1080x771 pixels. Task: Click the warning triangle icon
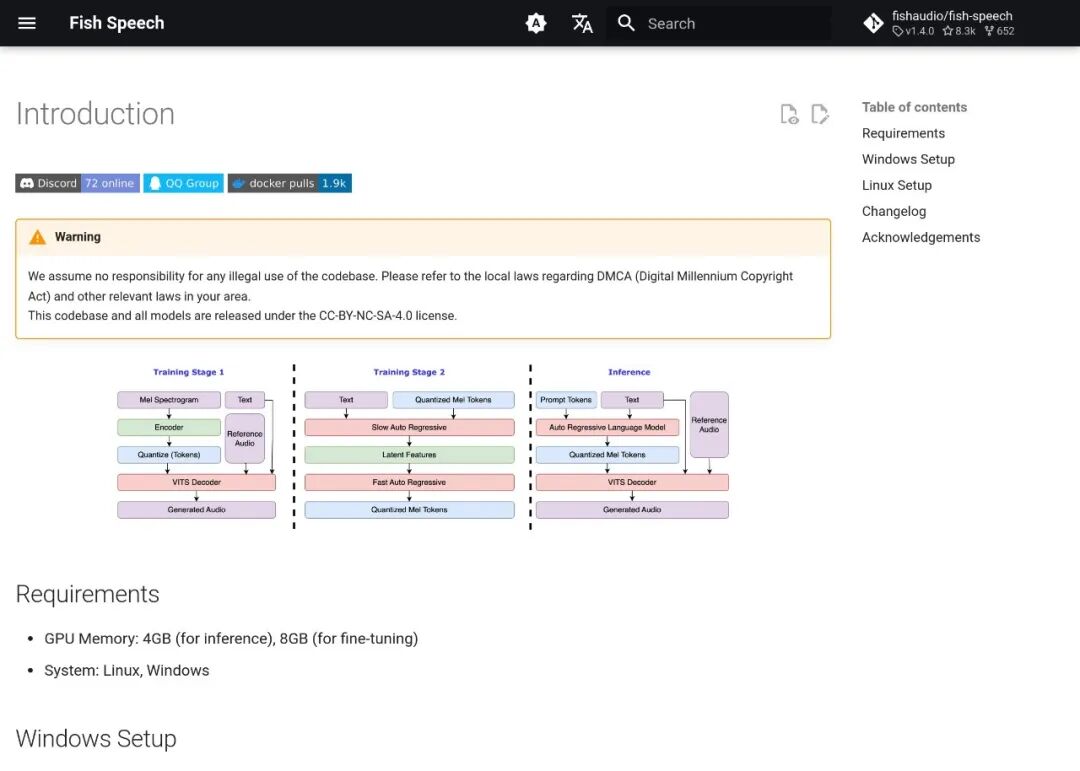pyautogui.click(x=37, y=237)
